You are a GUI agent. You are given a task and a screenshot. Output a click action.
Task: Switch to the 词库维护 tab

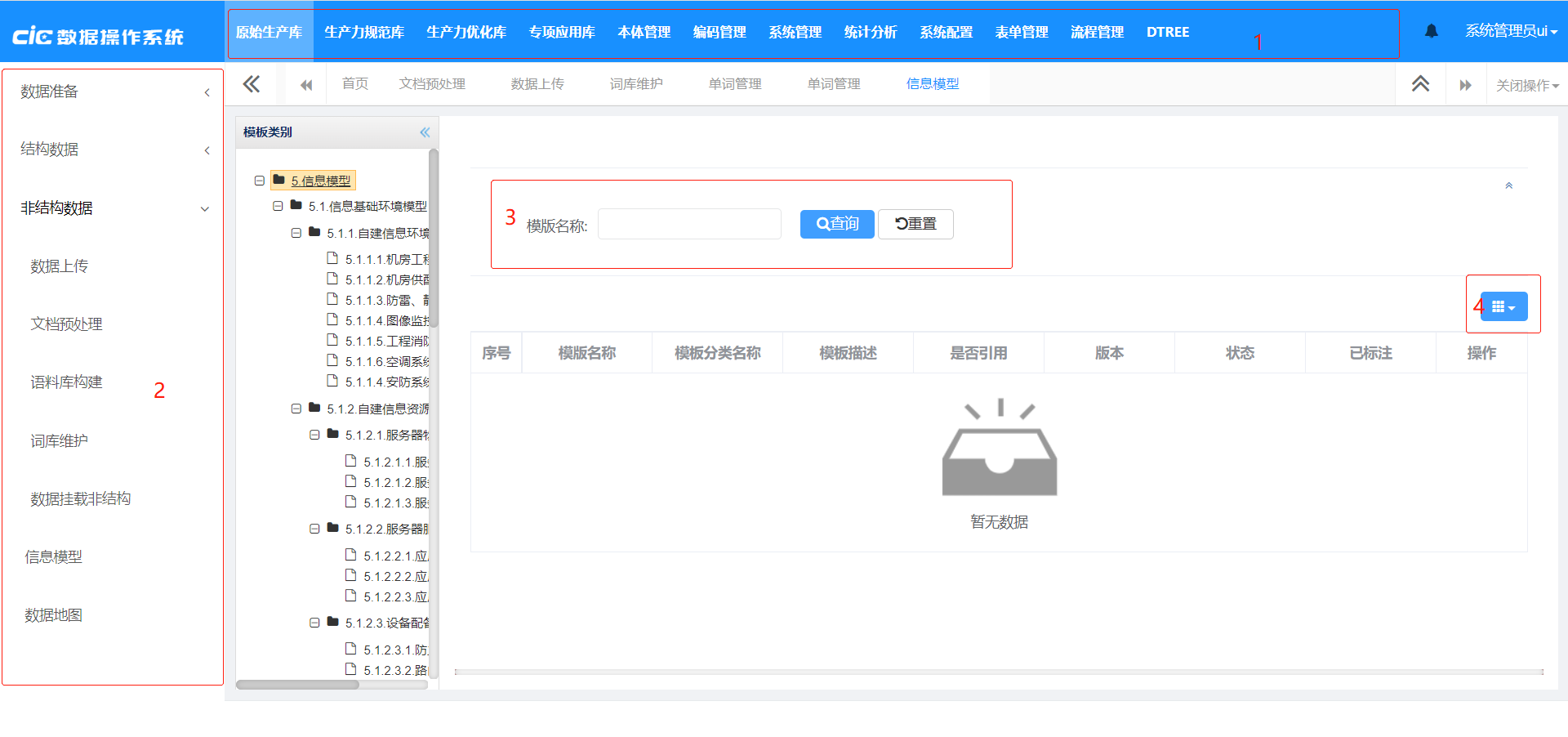(635, 84)
